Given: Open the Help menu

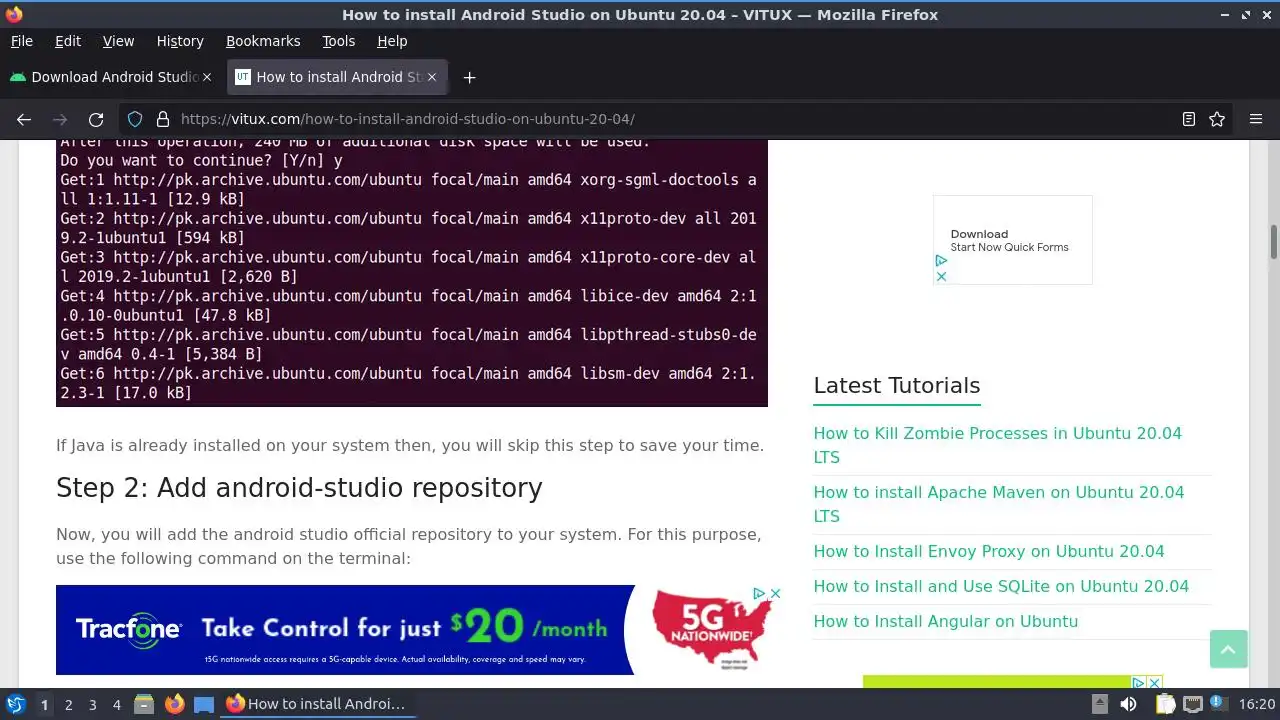Looking at the screenshot, I should pyautogui.click(x=392, y=41).
